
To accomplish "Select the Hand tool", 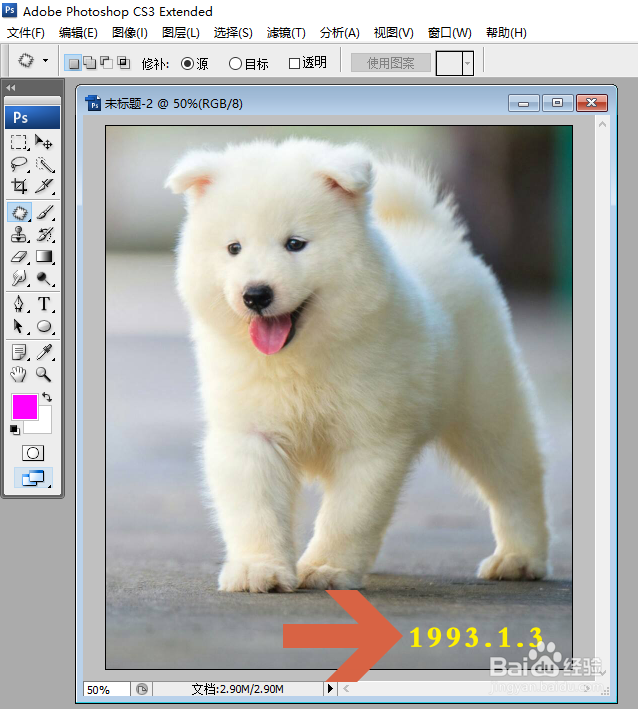I will [x=19, y=374].
